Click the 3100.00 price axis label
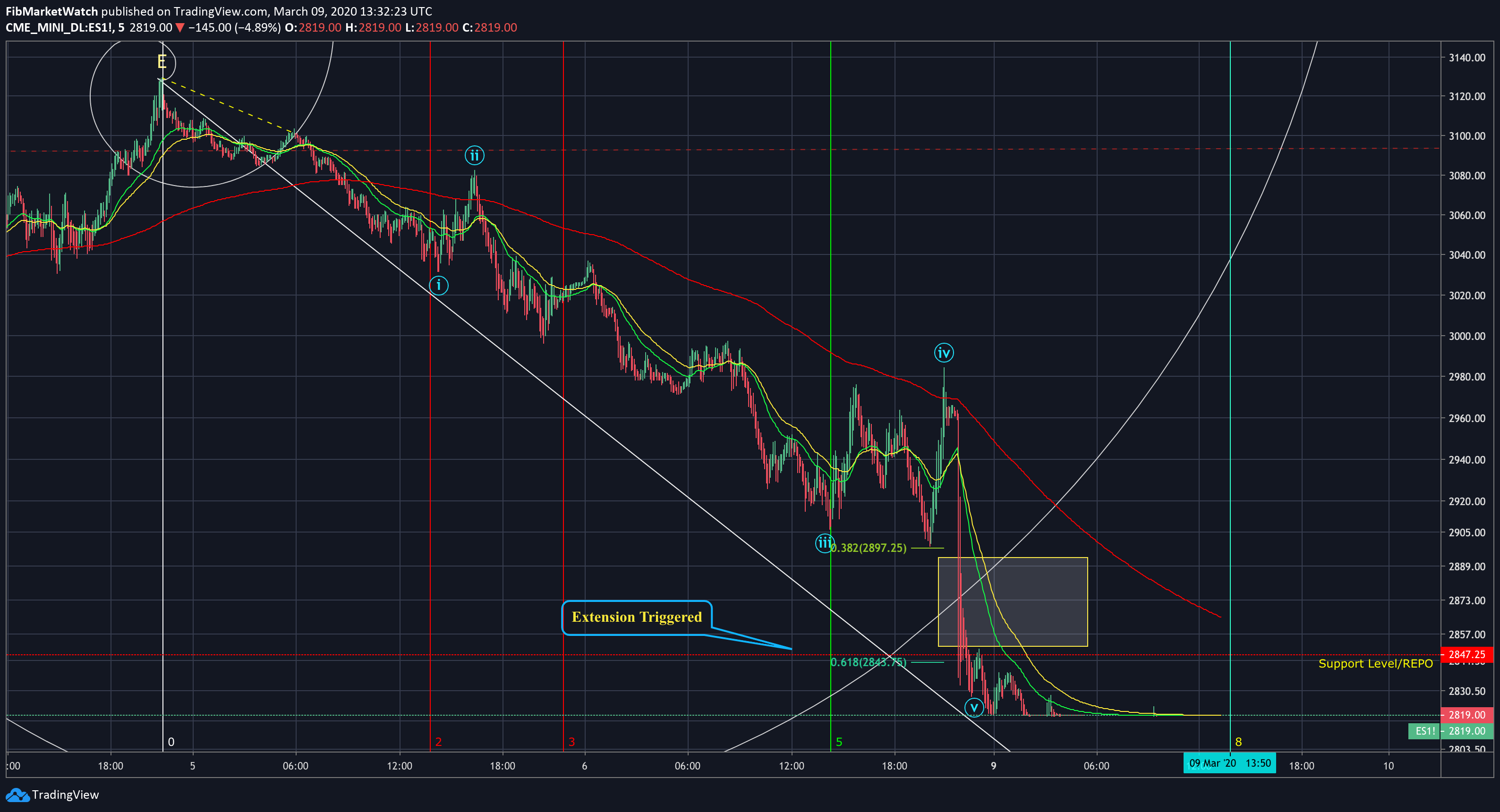This screenshot has height=812, width=1500. point(1467,135)
